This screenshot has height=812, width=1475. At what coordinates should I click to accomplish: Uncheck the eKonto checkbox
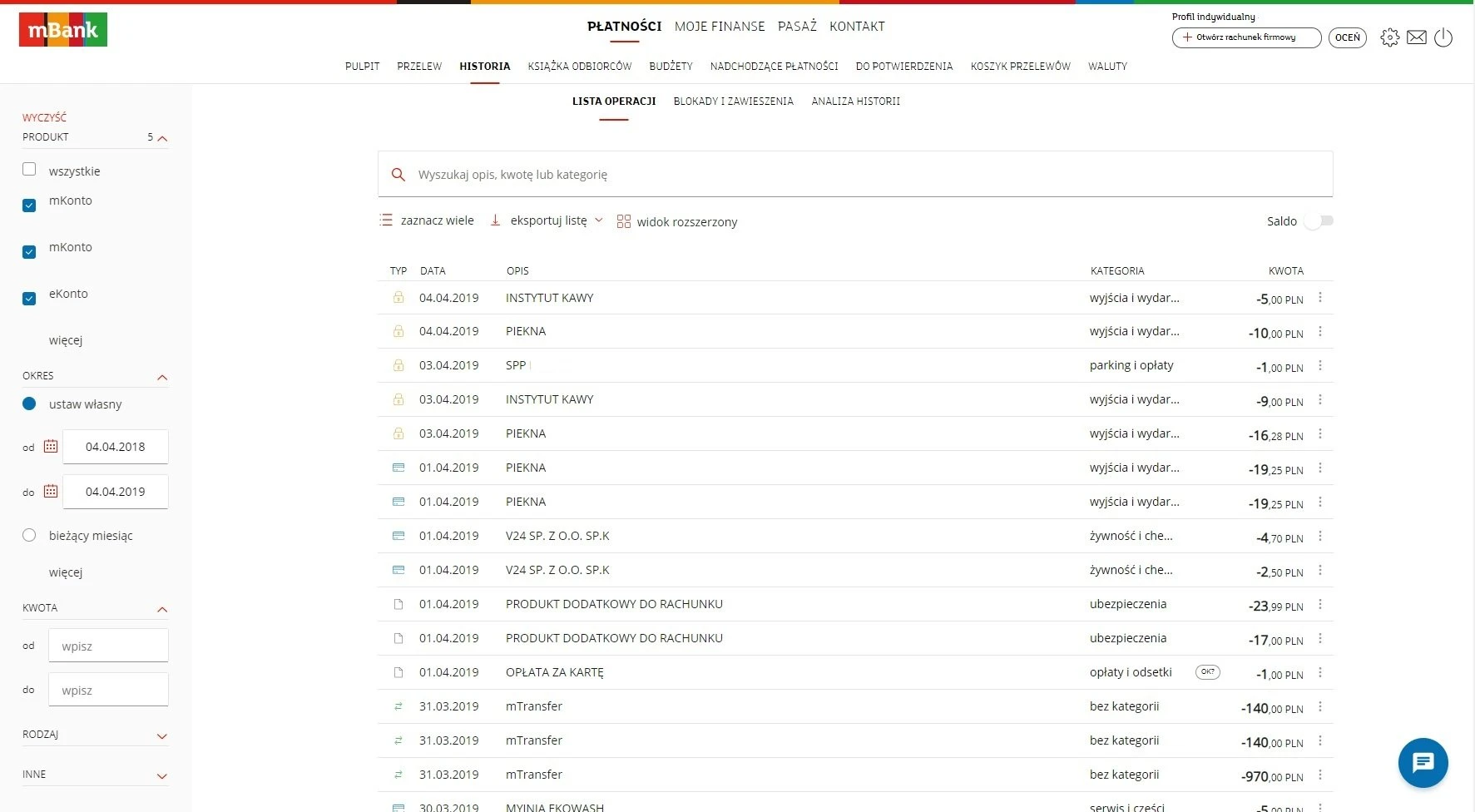(x=29, y=299)
